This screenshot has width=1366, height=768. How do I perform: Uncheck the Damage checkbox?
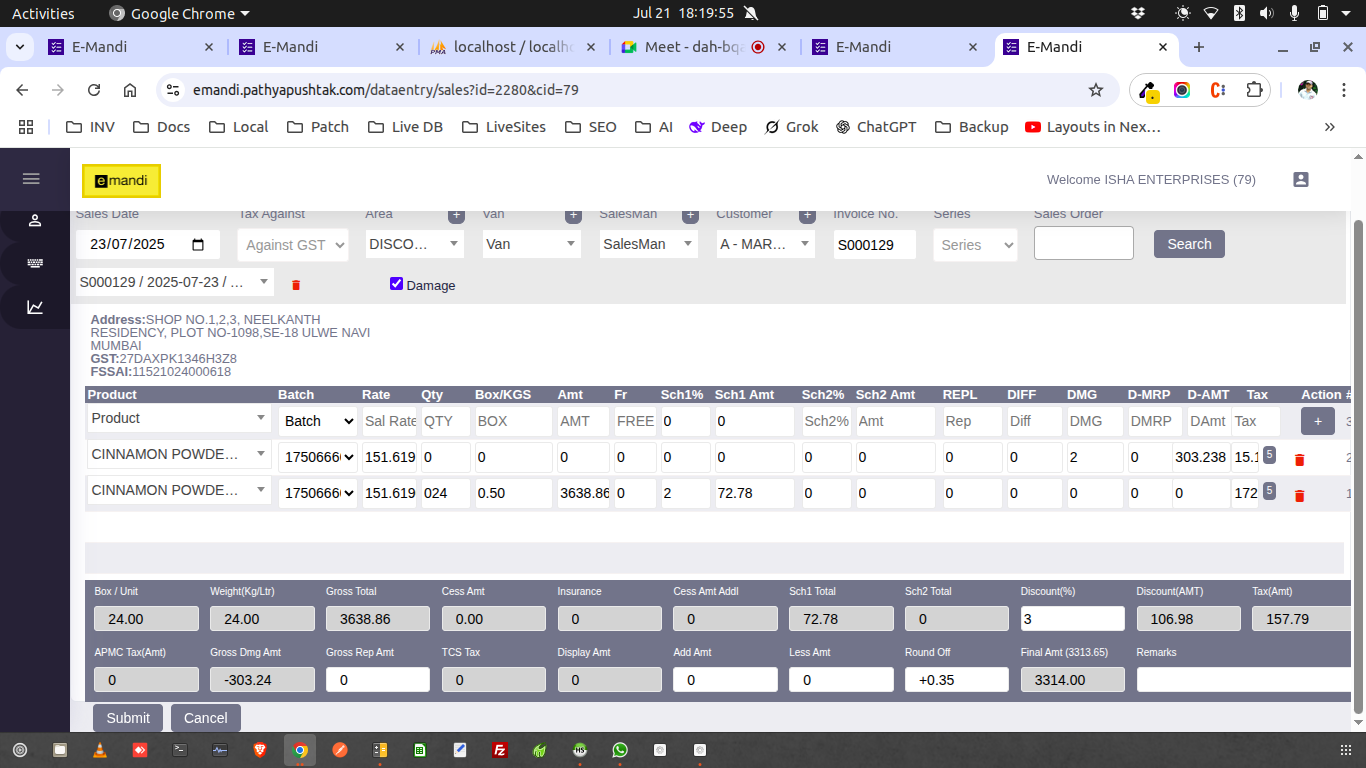(397, 284)
